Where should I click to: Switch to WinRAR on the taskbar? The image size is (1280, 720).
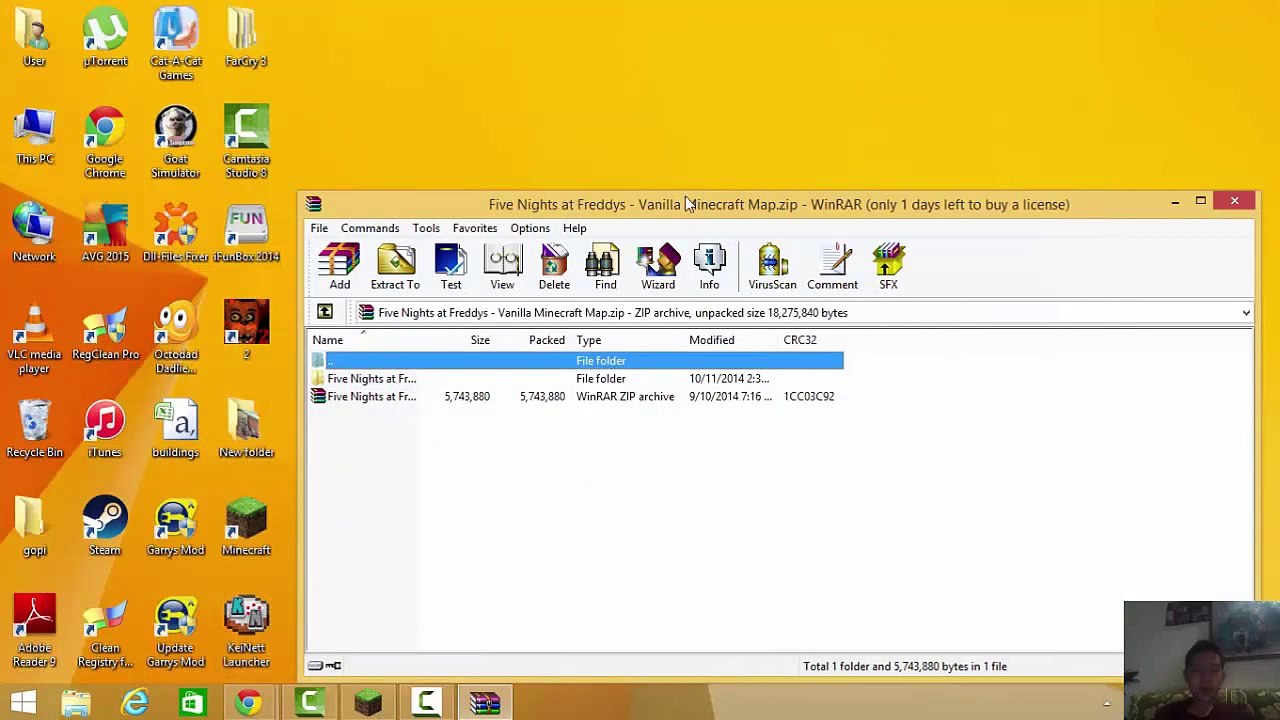[485, 702]
